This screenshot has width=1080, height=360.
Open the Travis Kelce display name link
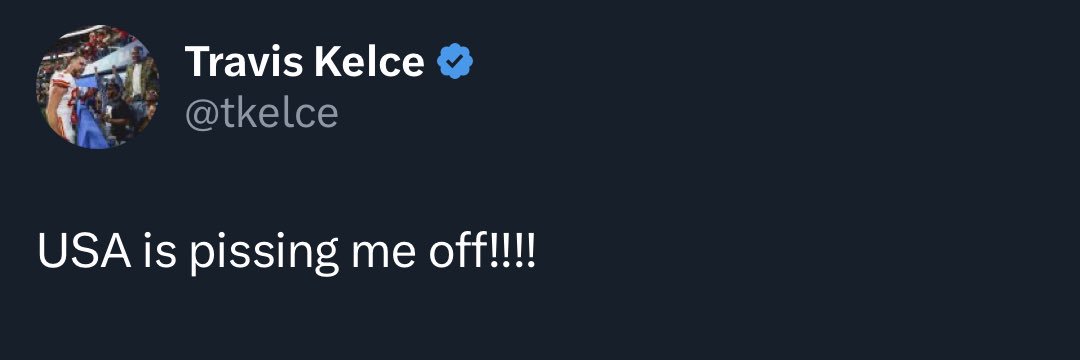pos(304,61)
